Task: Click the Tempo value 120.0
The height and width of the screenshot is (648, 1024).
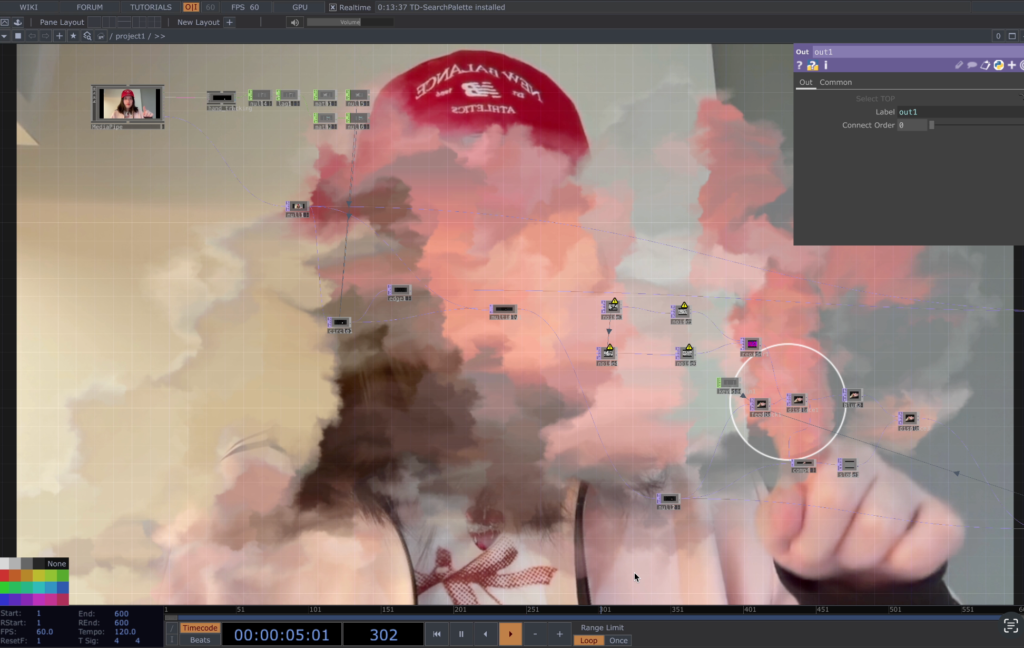Action: [125, 632]
